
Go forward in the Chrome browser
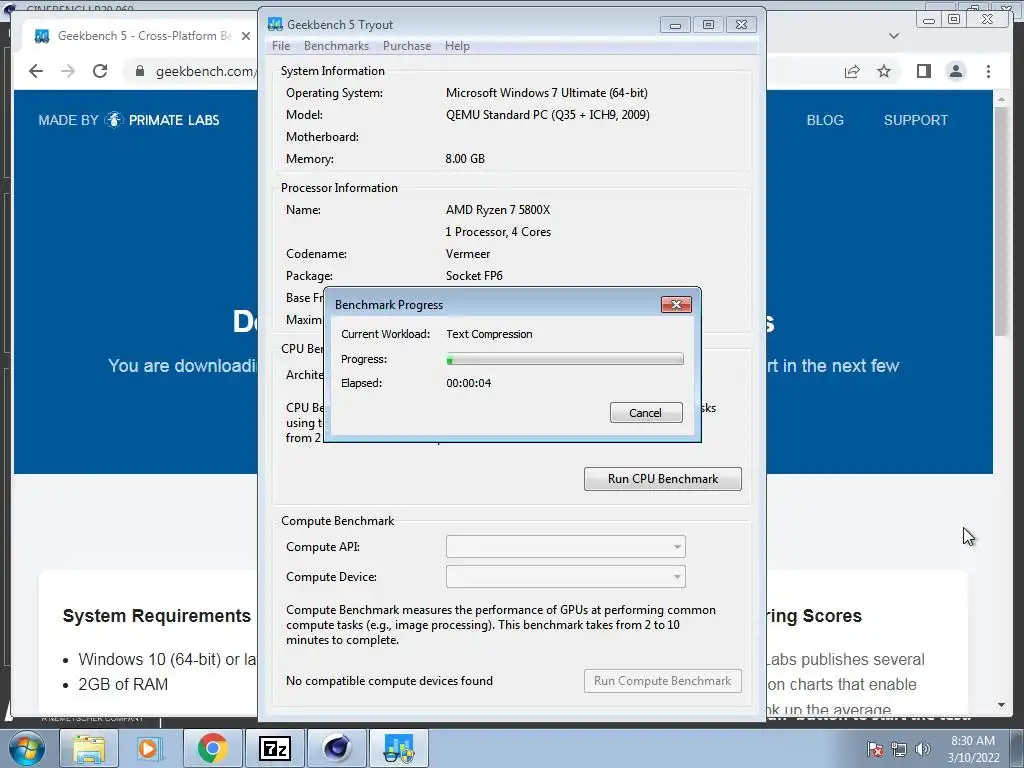click(68, 71)
